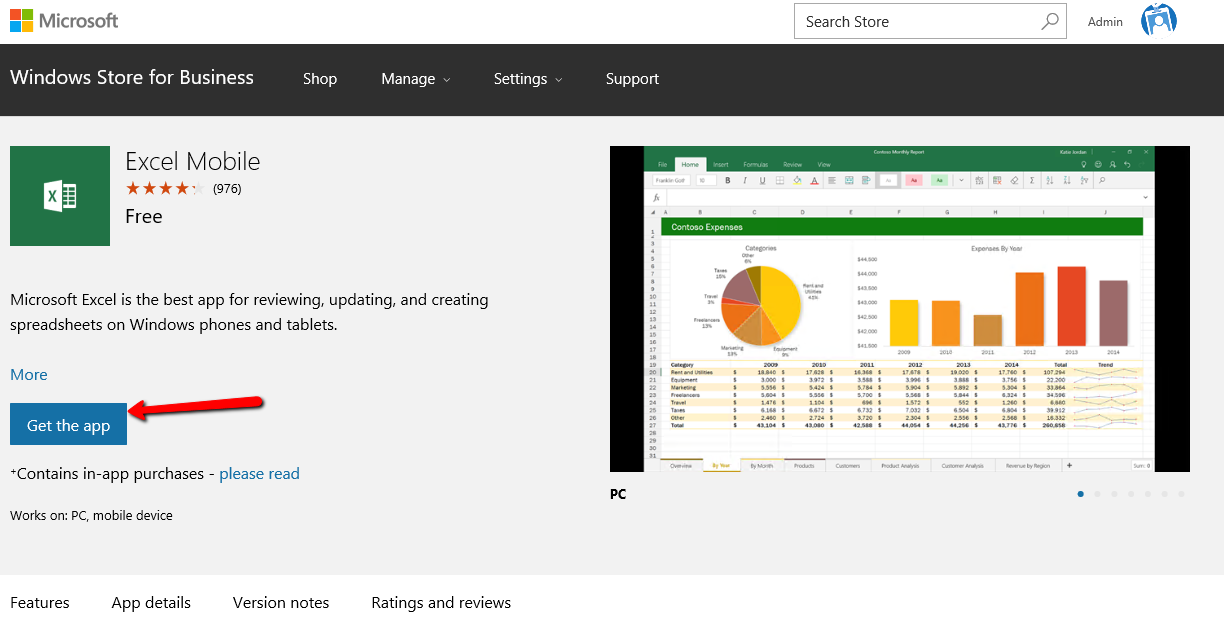This screenshot has width=1224, height=625.
Task: Select the first screenshot carousel dot
Action: [x=1081, y=494]
